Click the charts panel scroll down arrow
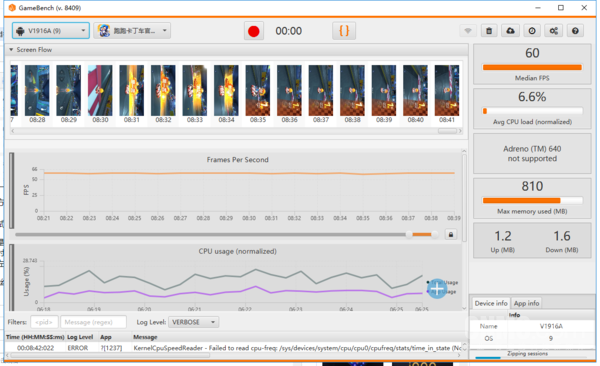 (464, 308)
